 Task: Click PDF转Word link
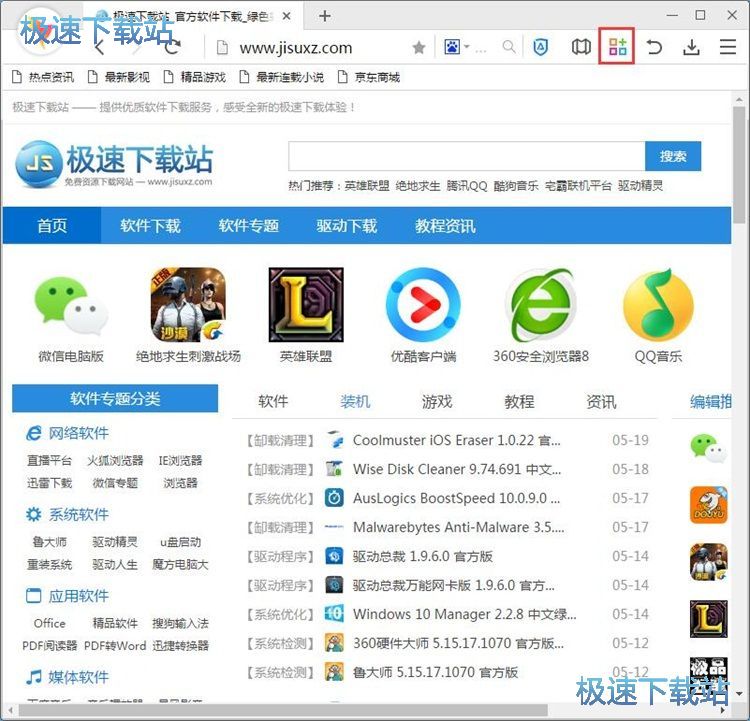tap(115, 645)
